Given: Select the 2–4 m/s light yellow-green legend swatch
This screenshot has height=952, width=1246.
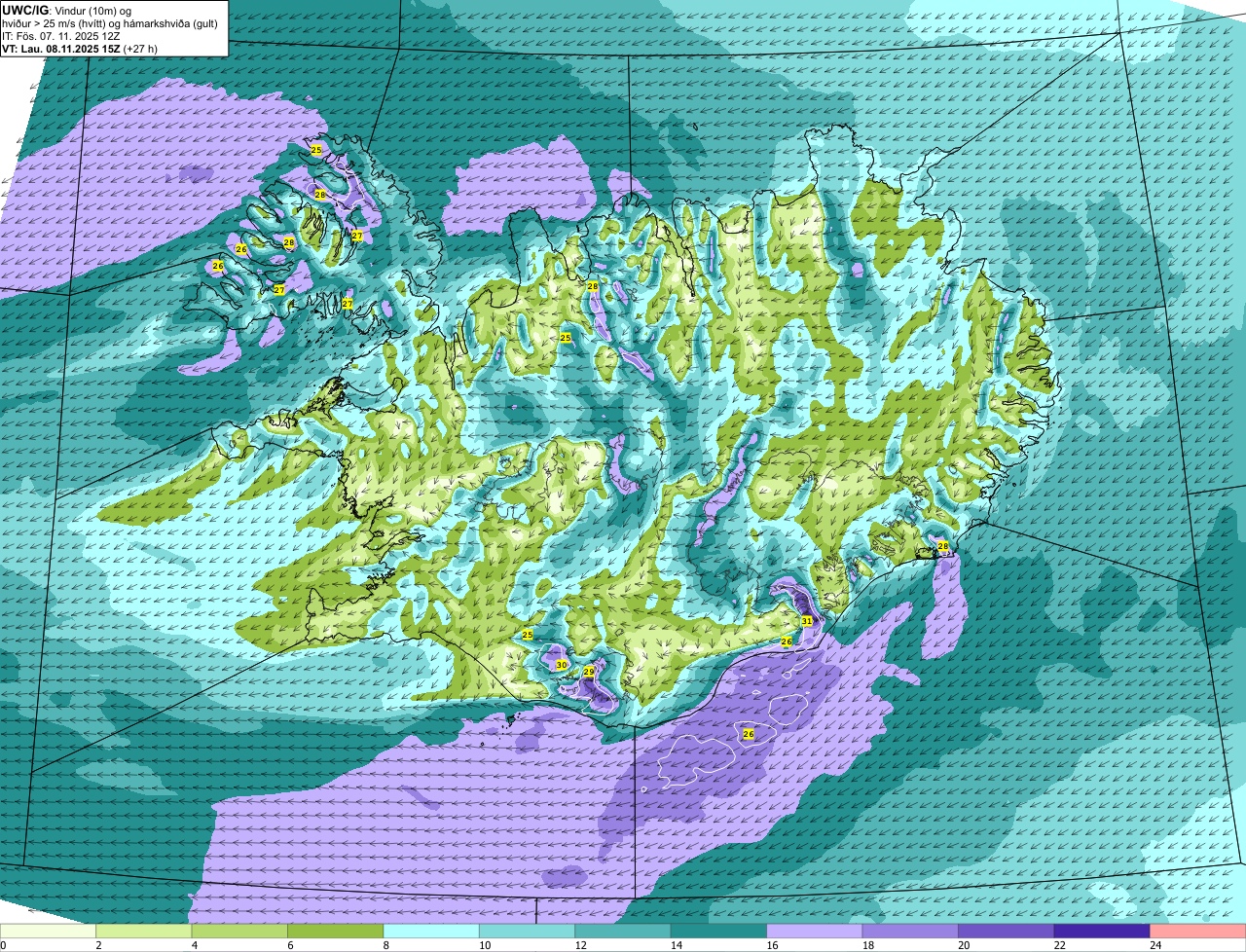Looking at the screenshot, I should coord(144,932).
